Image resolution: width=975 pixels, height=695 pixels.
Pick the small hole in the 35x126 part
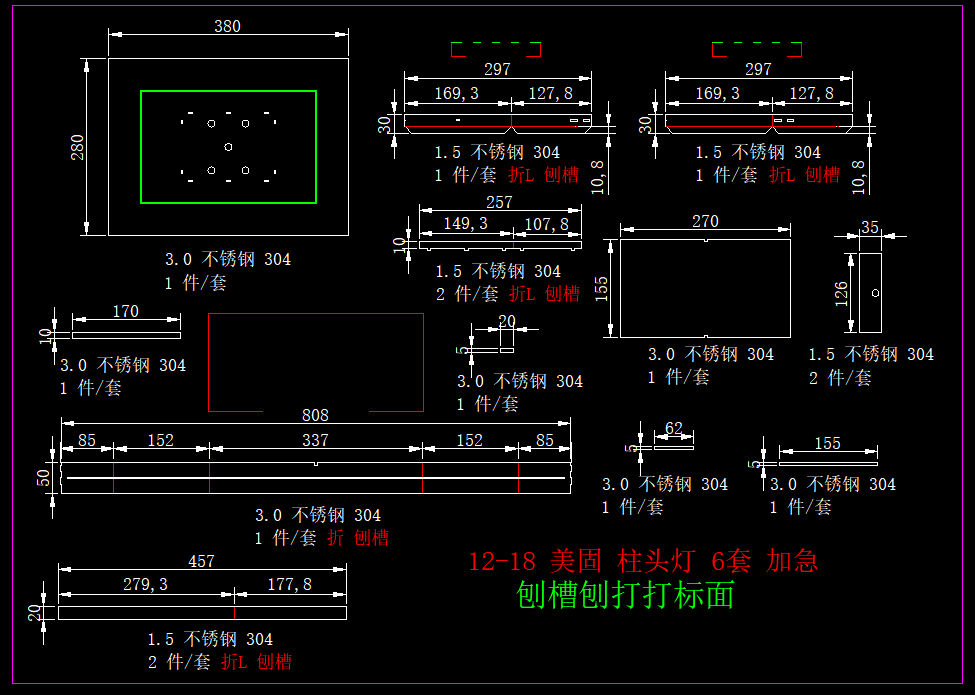pos(875,293)
